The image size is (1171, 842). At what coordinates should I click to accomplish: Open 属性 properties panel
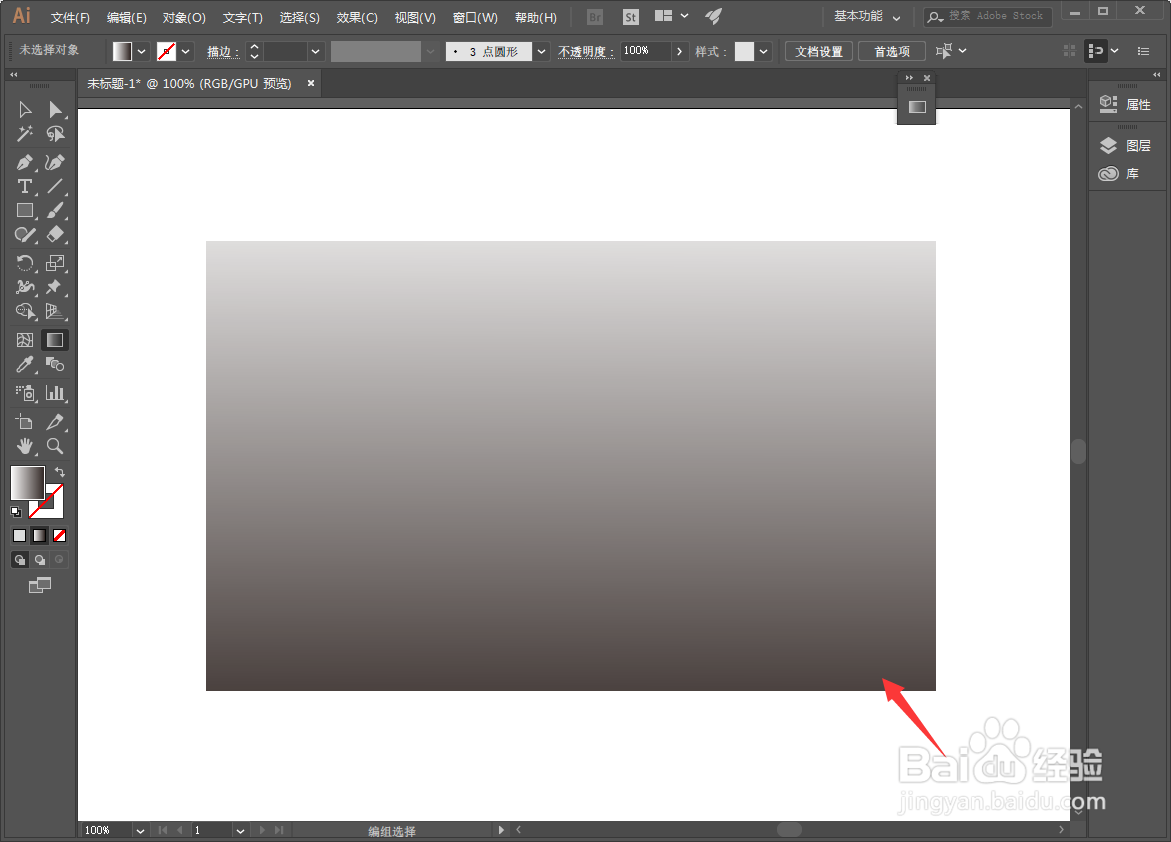pos(1125,105)
